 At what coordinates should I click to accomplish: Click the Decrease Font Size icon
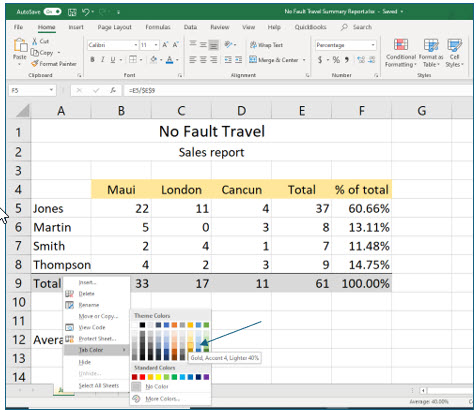point(176,45)
